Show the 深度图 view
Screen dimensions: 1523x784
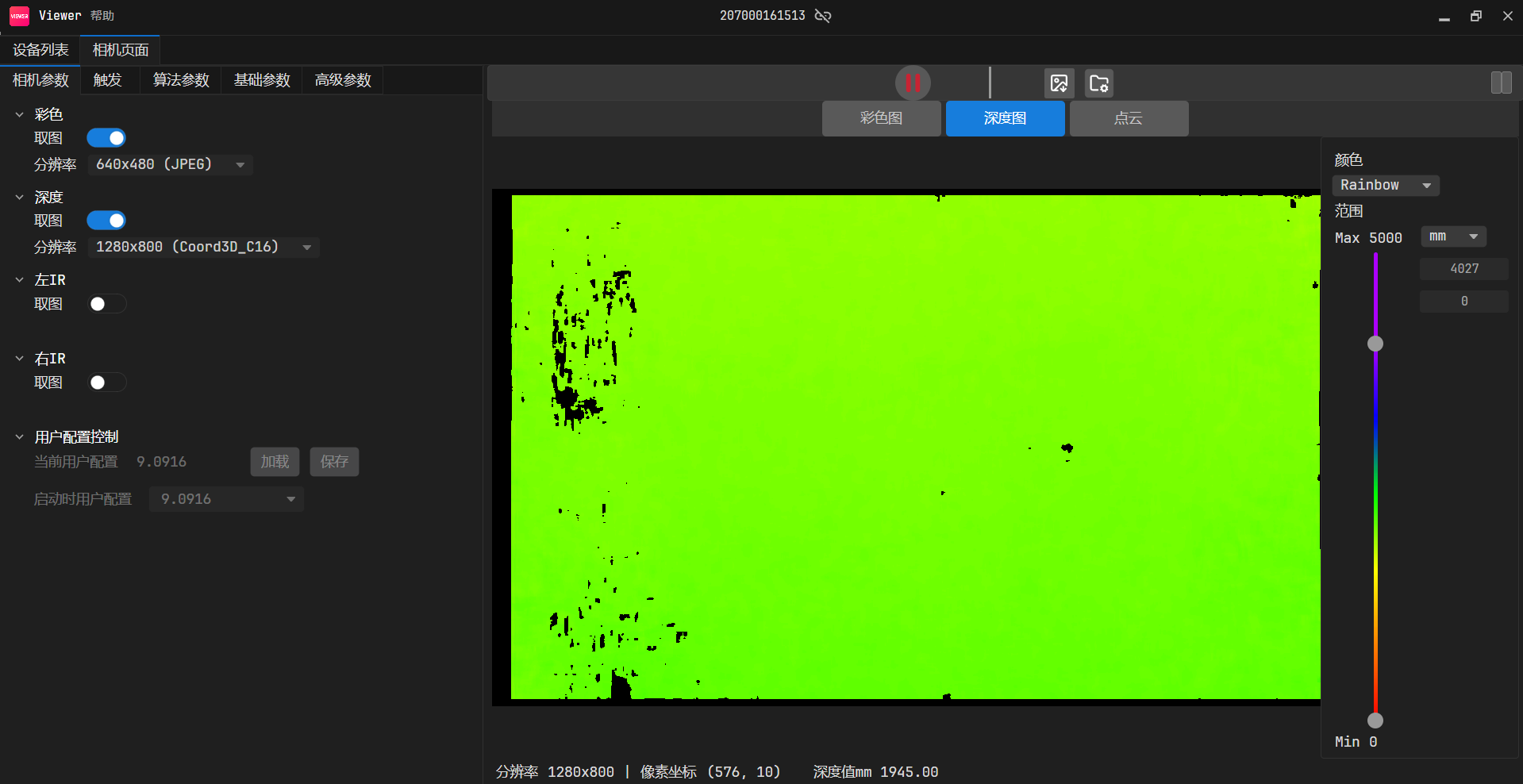(1006, 118)
